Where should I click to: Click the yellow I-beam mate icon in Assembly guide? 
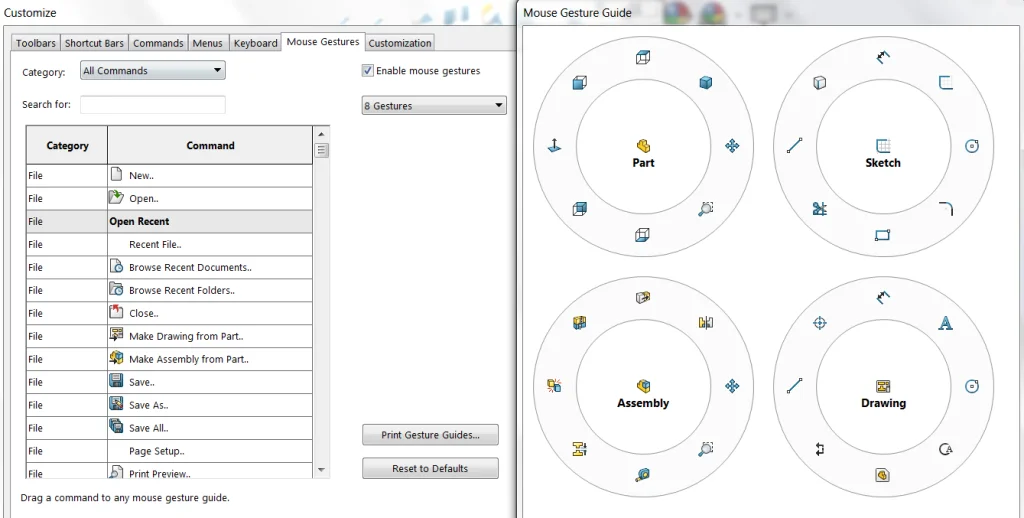[579, 449]
